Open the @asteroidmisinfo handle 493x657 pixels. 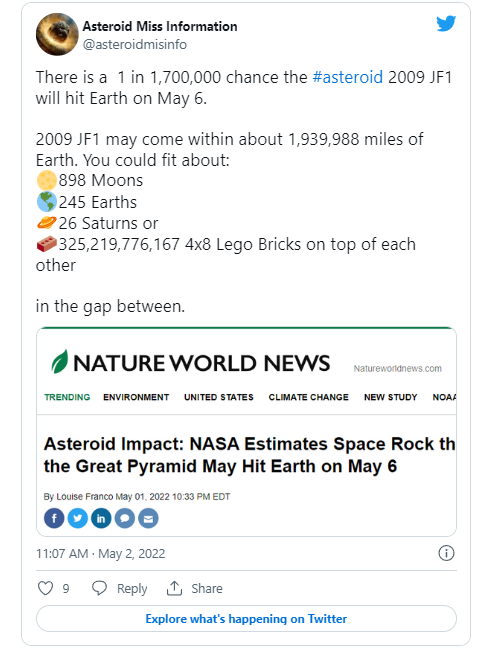(135, 44)
